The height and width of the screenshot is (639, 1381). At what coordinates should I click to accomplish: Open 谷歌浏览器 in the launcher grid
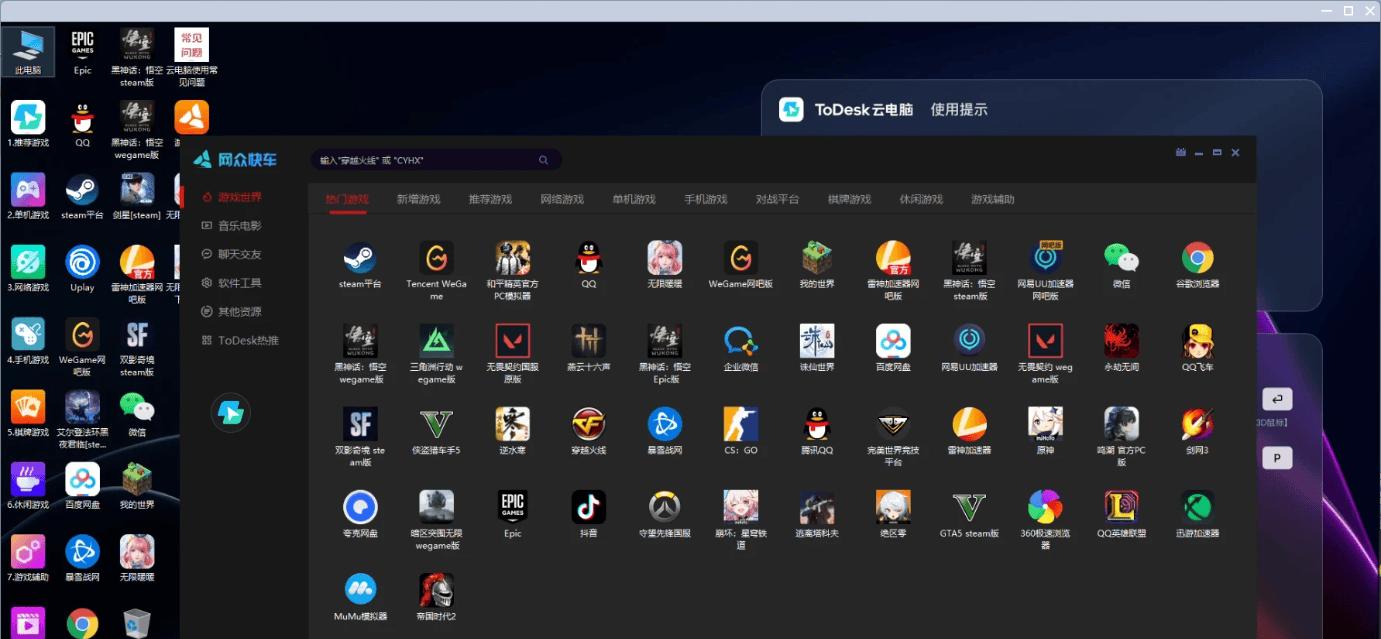click(x=1197, y=258)
